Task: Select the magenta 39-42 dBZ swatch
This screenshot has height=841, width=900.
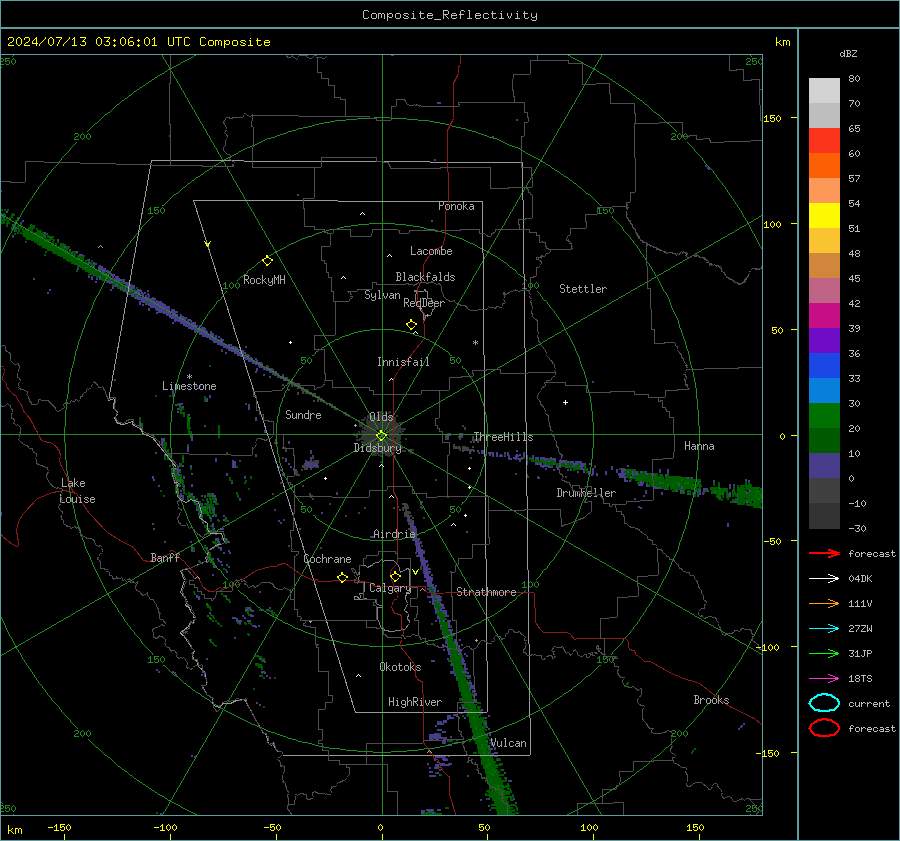Action: (x=824, y=315)
